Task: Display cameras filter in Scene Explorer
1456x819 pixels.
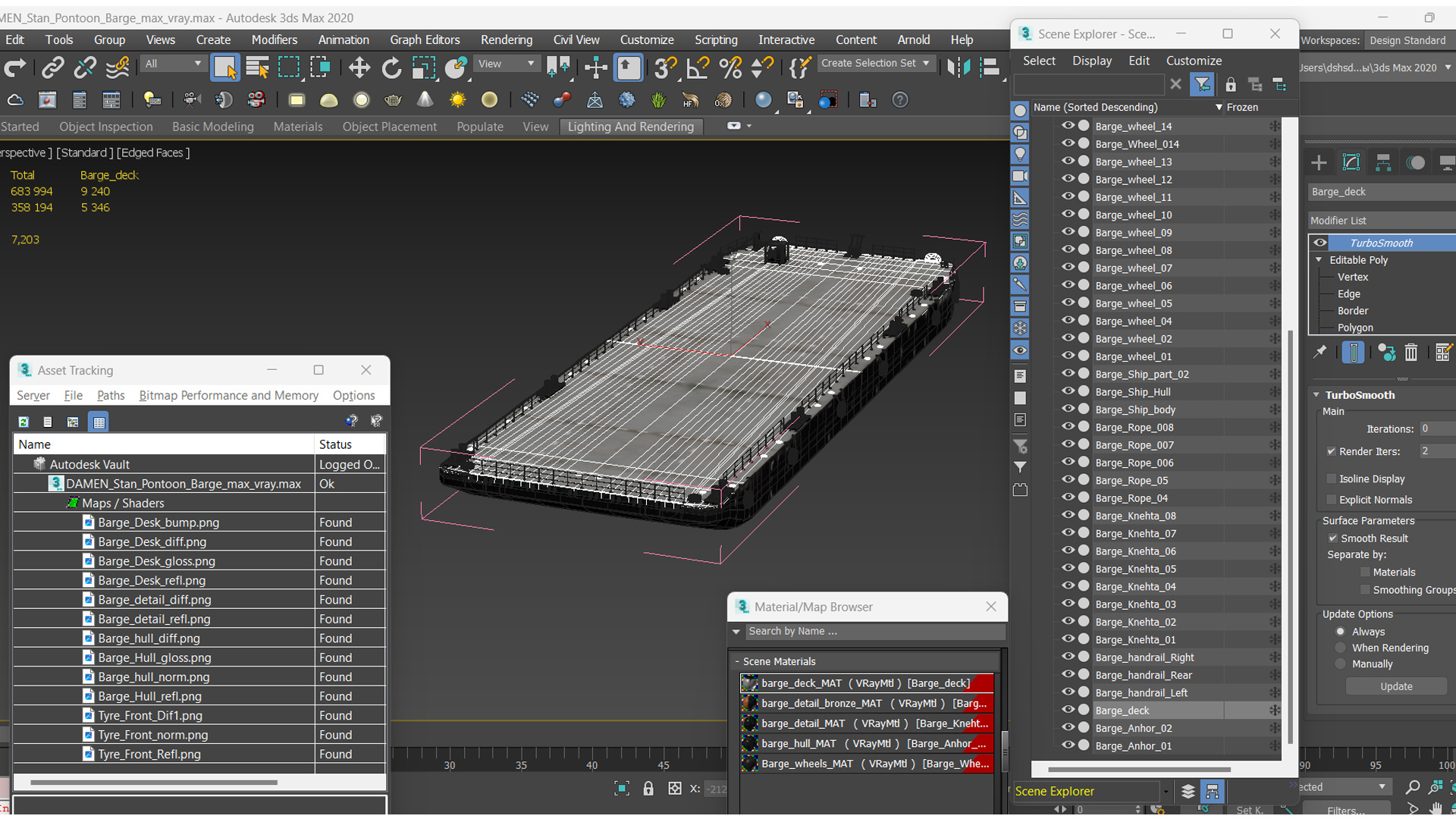Action: point(1020,176)
